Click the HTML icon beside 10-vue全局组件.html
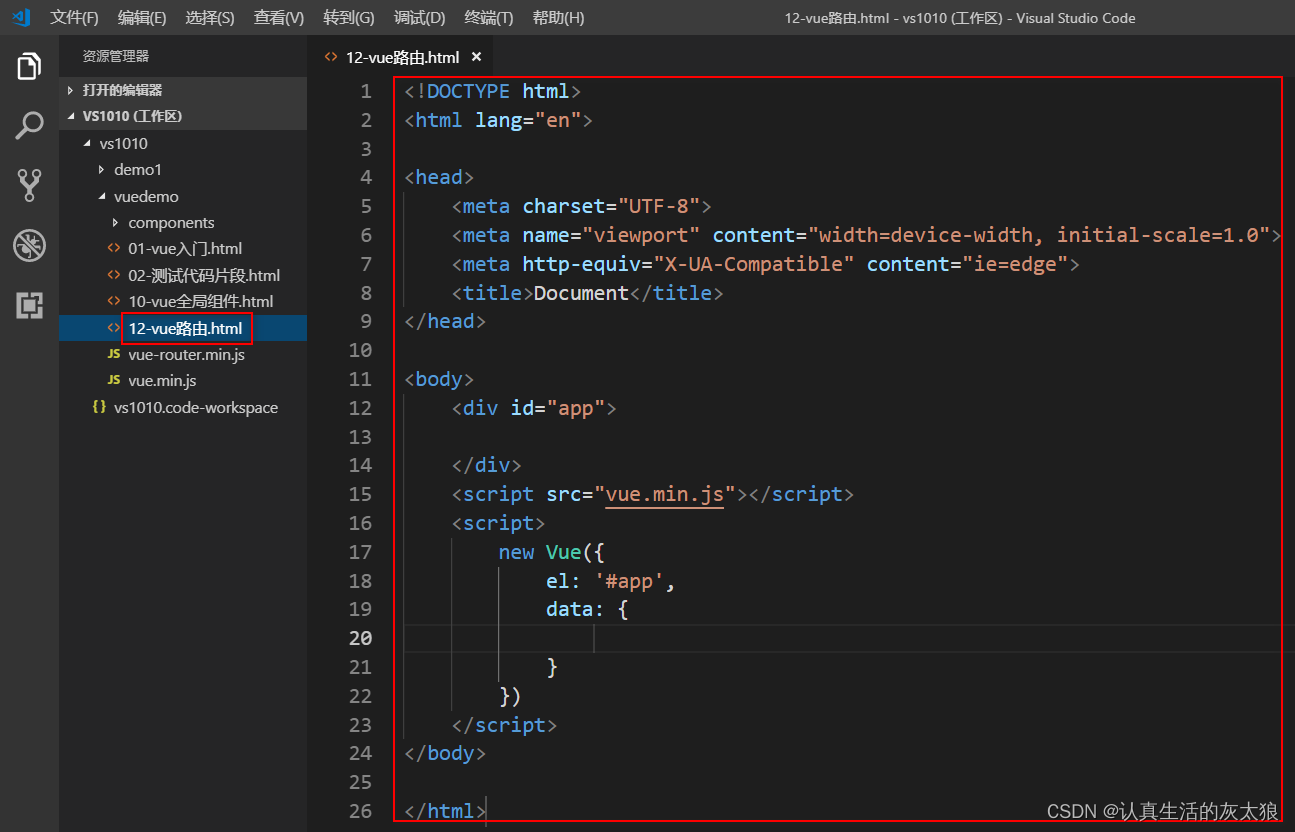 pyautogui.click(x=114, y=301)
